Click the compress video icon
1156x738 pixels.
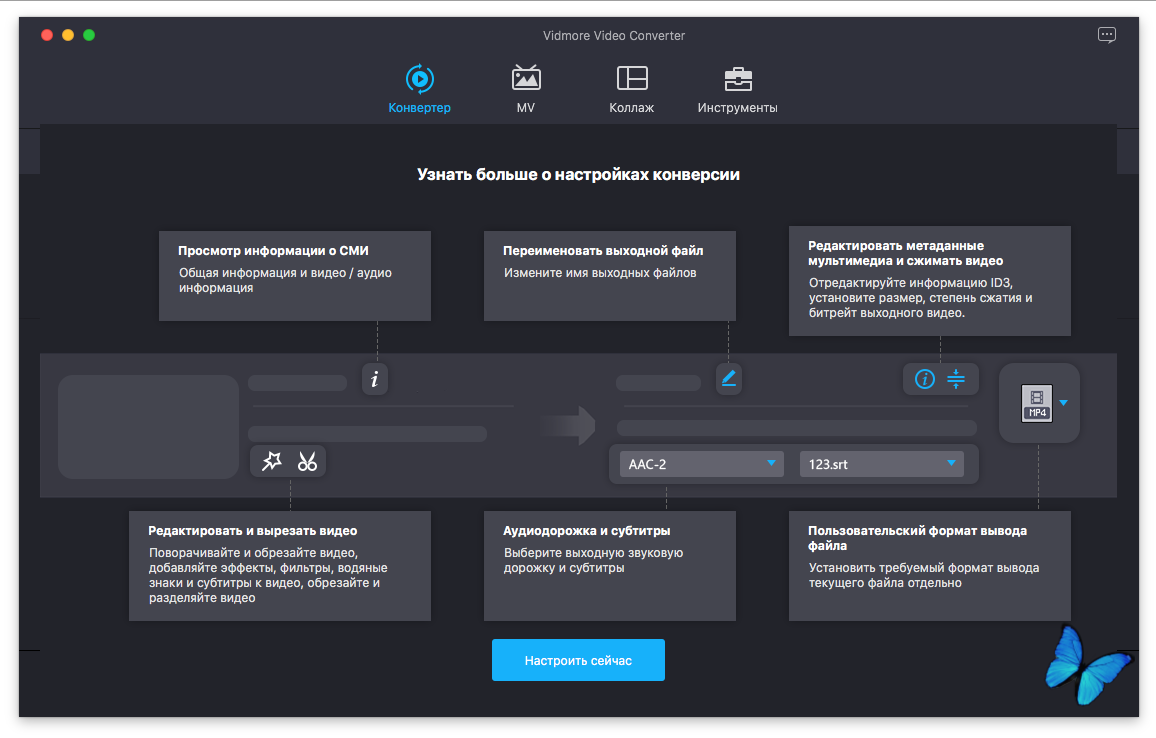tap(956, 379)
